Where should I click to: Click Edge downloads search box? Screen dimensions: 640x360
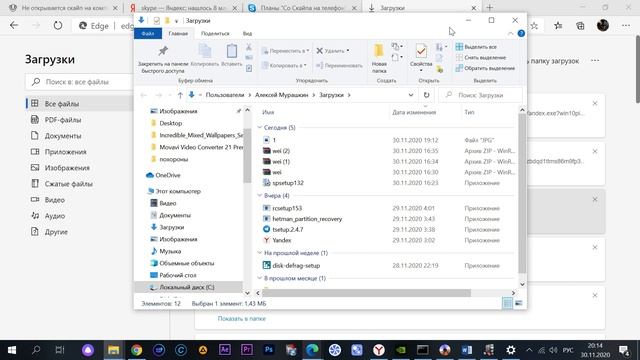click(80, 82)
